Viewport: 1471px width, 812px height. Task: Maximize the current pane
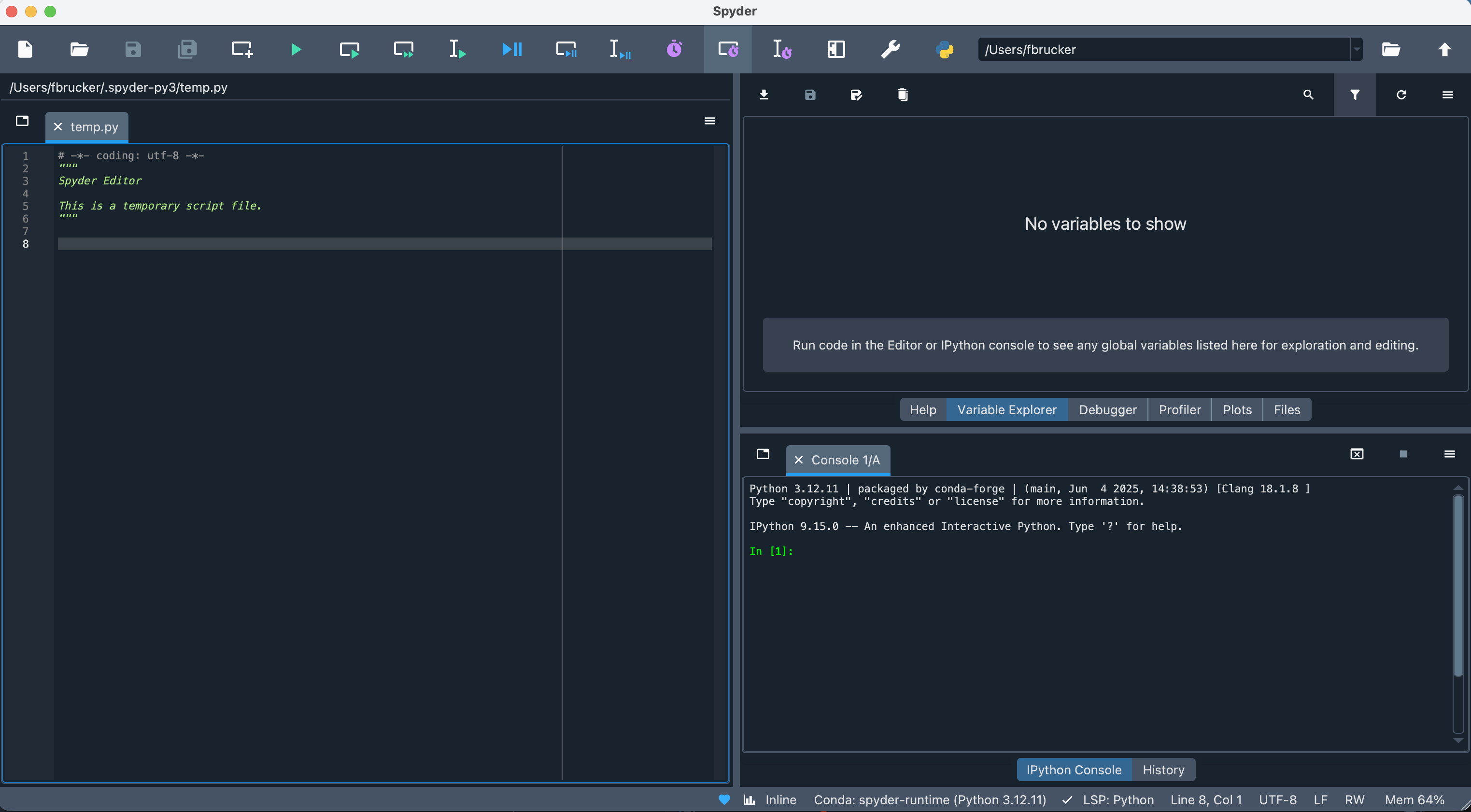[836, 49]
